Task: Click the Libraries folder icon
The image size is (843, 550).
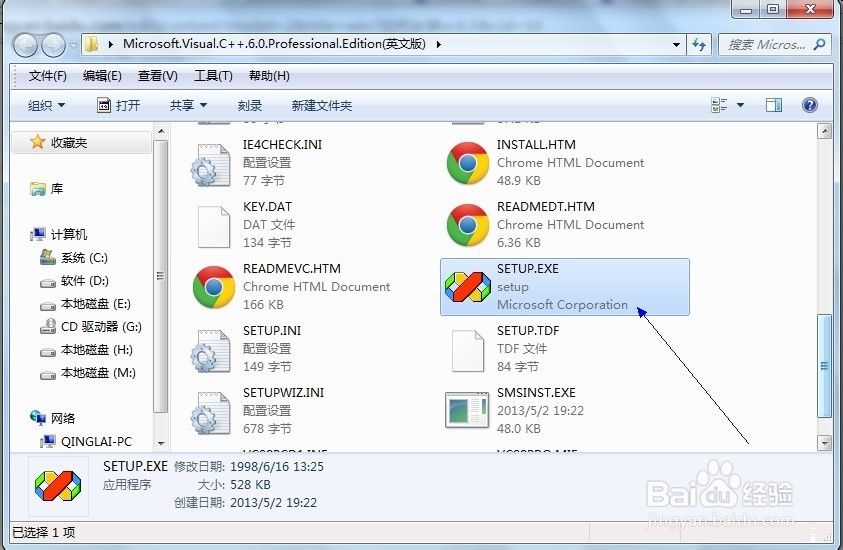Action: coord(38,189)
